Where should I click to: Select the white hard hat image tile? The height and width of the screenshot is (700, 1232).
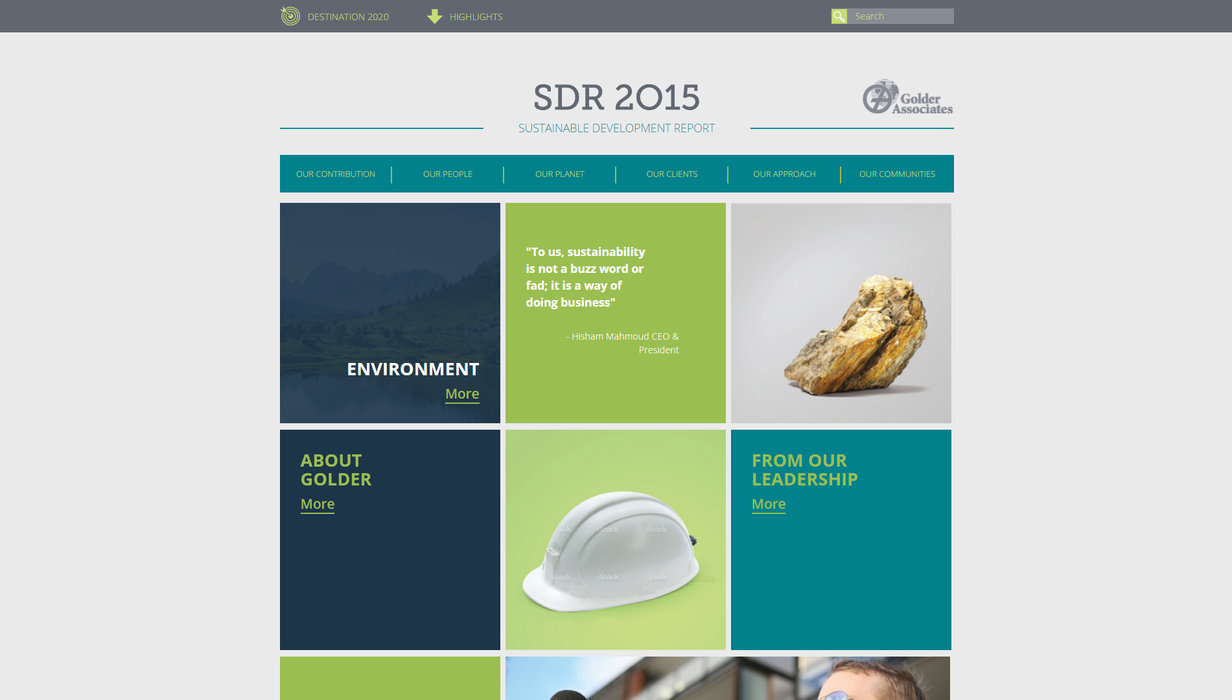(x=615, y=540)
